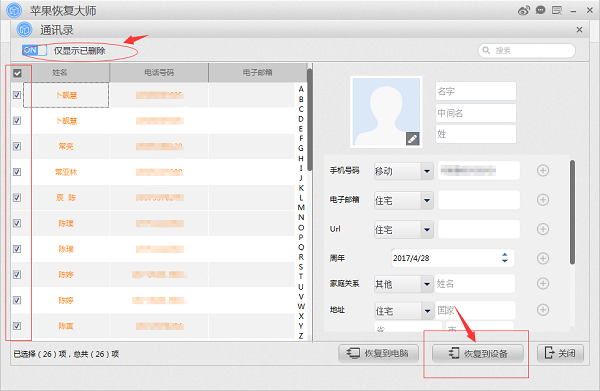Add another Url with plus icon

tap(543, 229)
